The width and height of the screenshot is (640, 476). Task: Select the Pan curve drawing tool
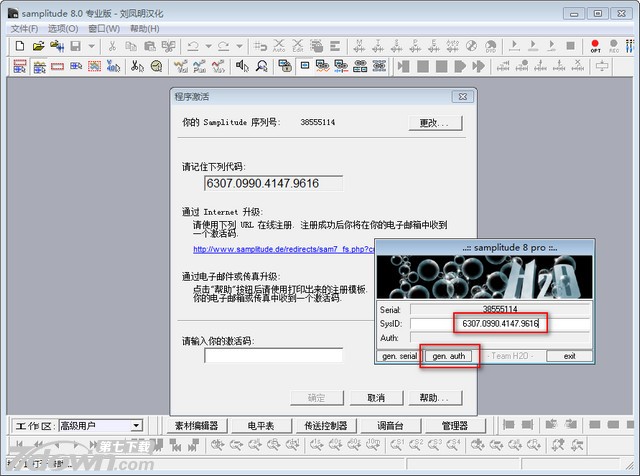coord(199,66)
